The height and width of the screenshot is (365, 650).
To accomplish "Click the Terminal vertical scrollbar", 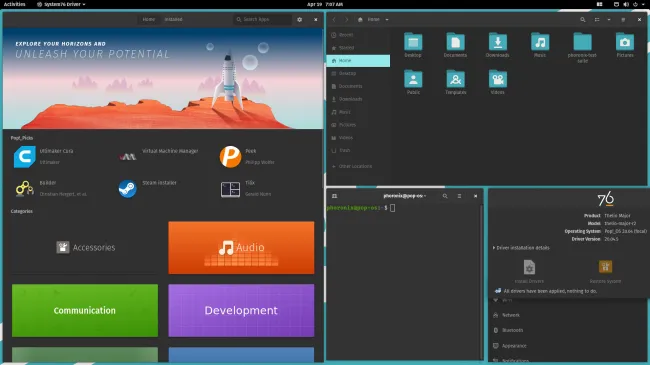I will (482, 282).
